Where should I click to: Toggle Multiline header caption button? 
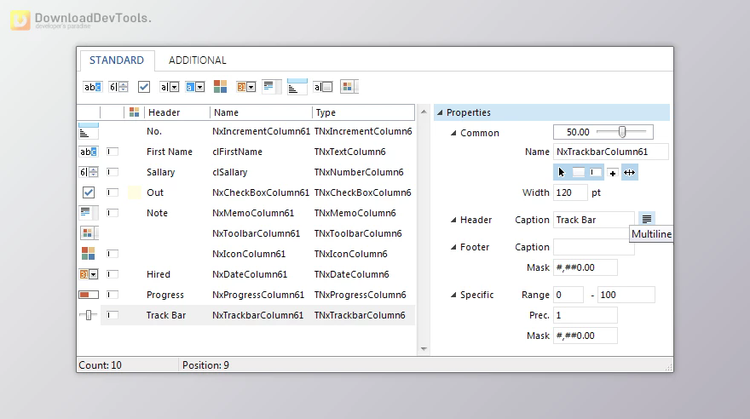pyautogui.click(x=647, y=219)
